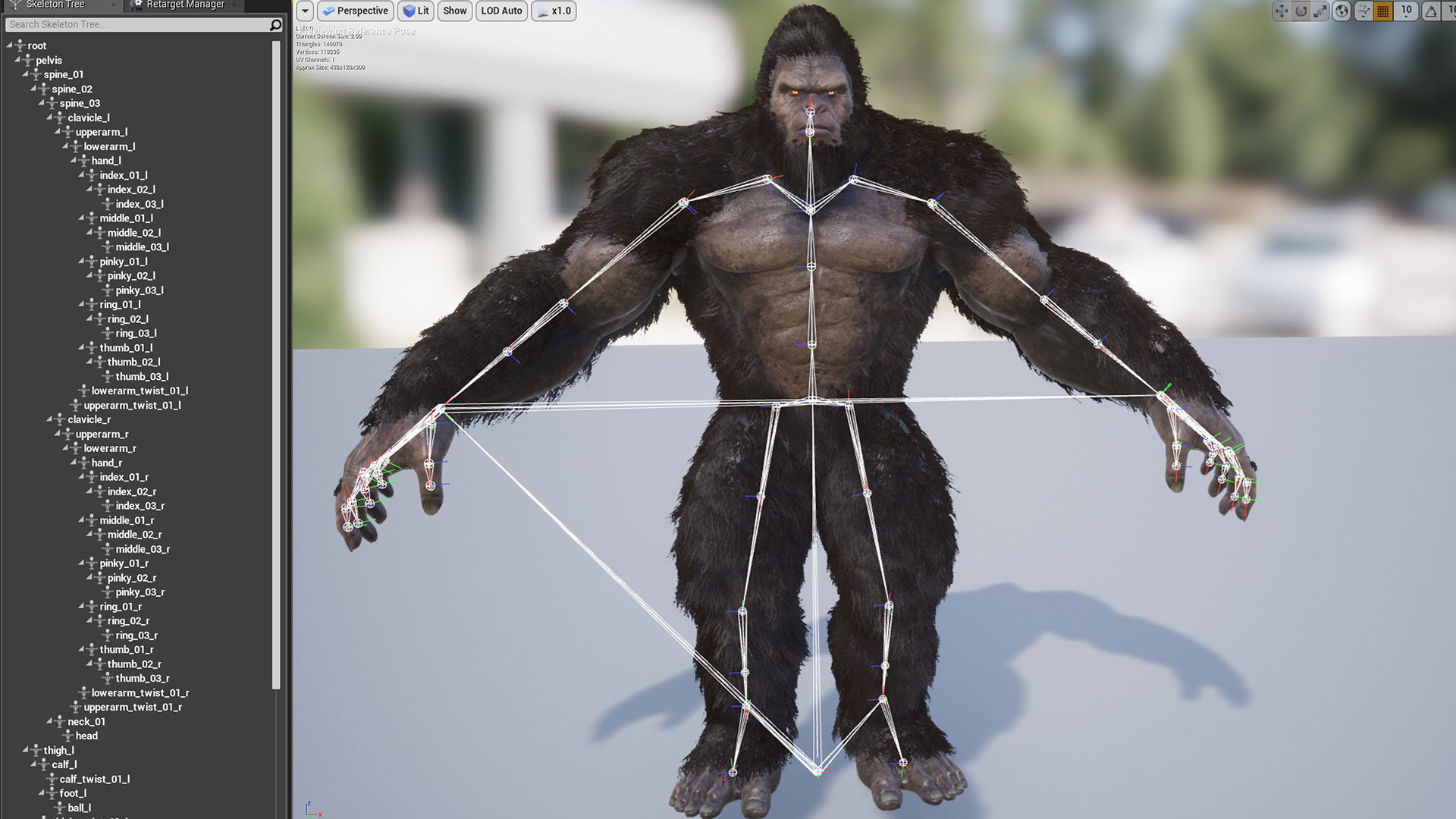Image resolution: width=1456 pixels, height=819 pixels.
Task: Collapse the clavicle_l bone branch
Action: pyautogui.click(x=49, y=118)
